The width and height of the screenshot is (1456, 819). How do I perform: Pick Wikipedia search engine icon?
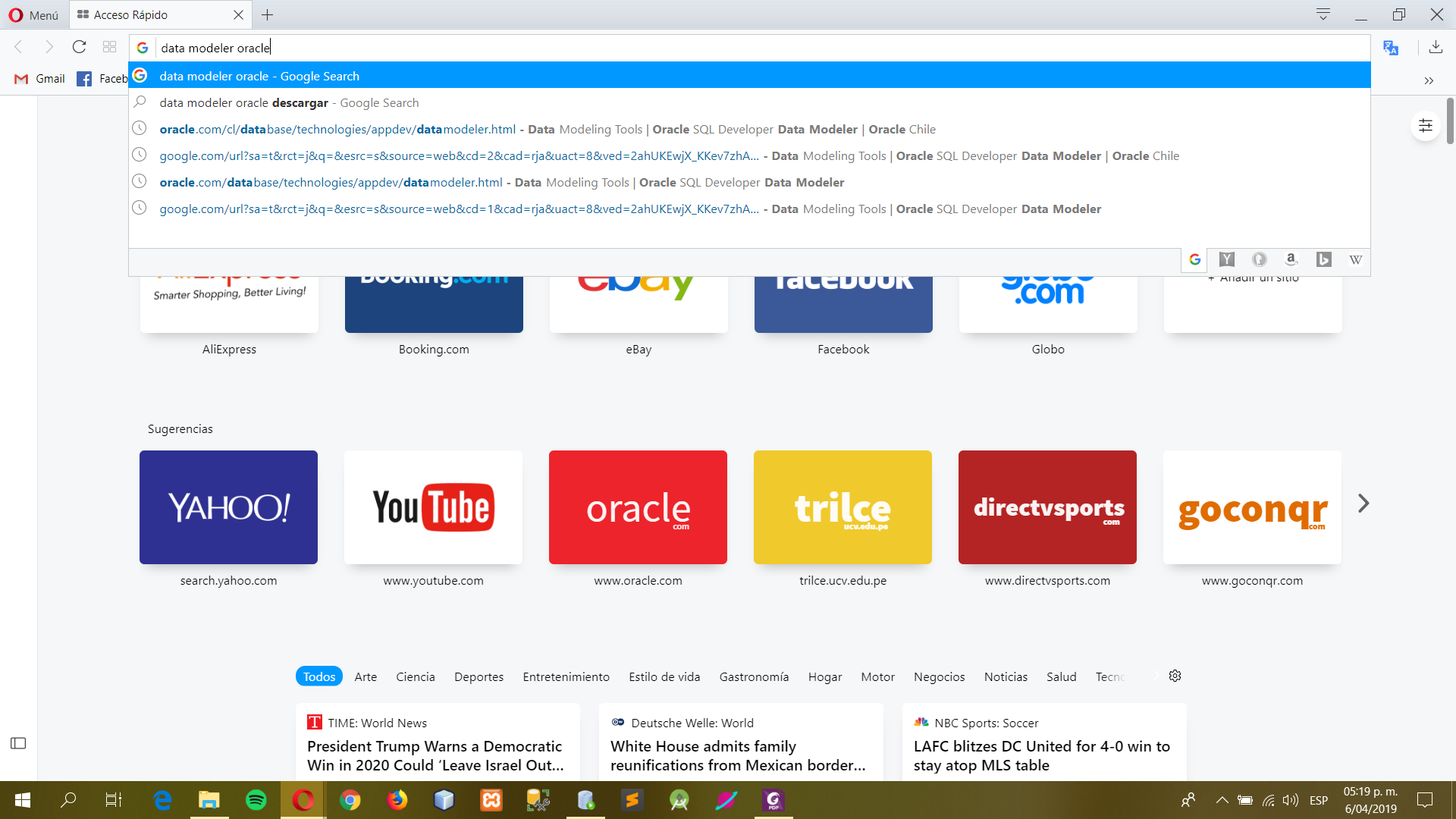(x=1356, y=260)
